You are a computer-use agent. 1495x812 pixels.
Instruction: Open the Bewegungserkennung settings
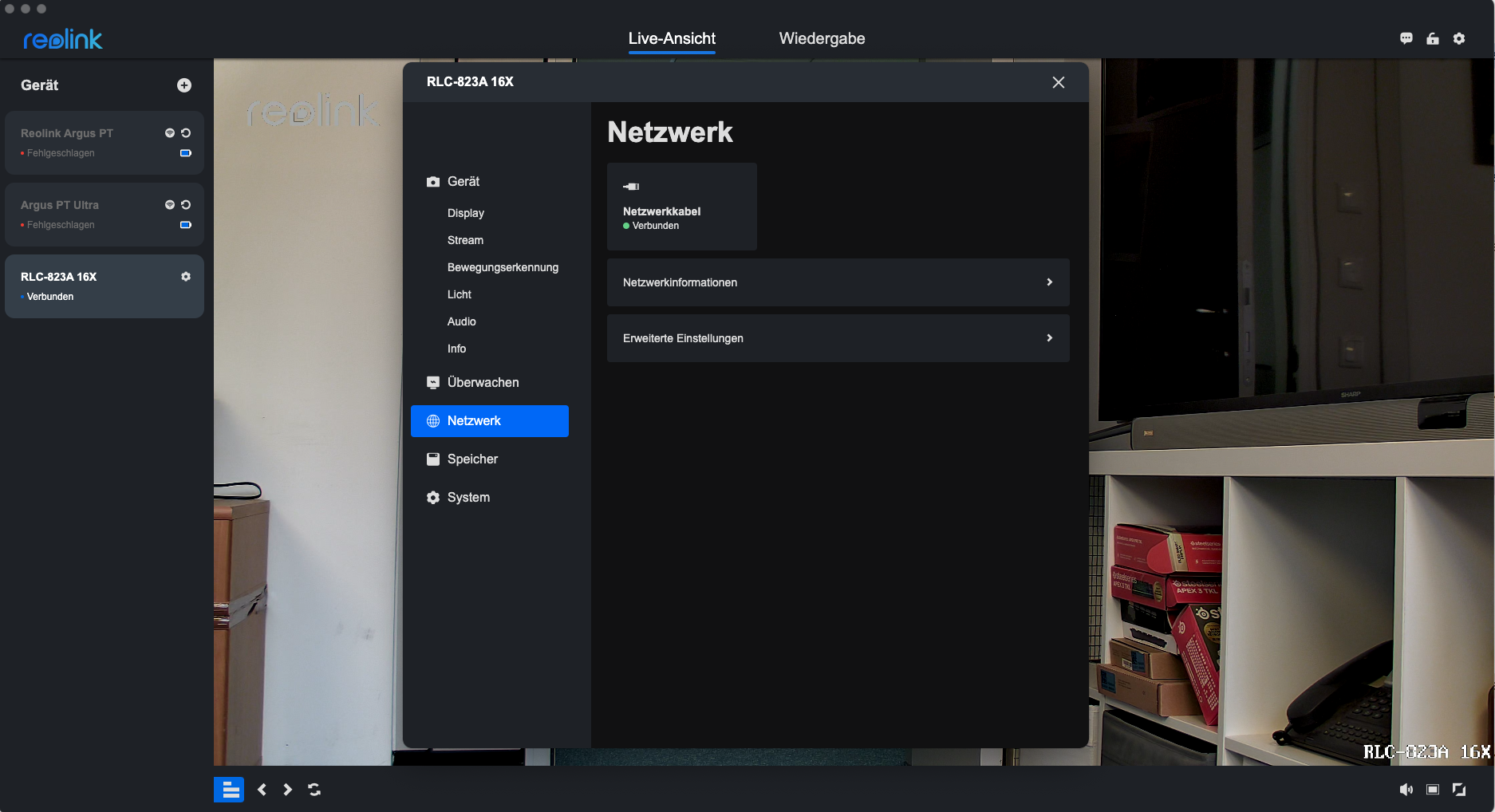coord(503,267)
